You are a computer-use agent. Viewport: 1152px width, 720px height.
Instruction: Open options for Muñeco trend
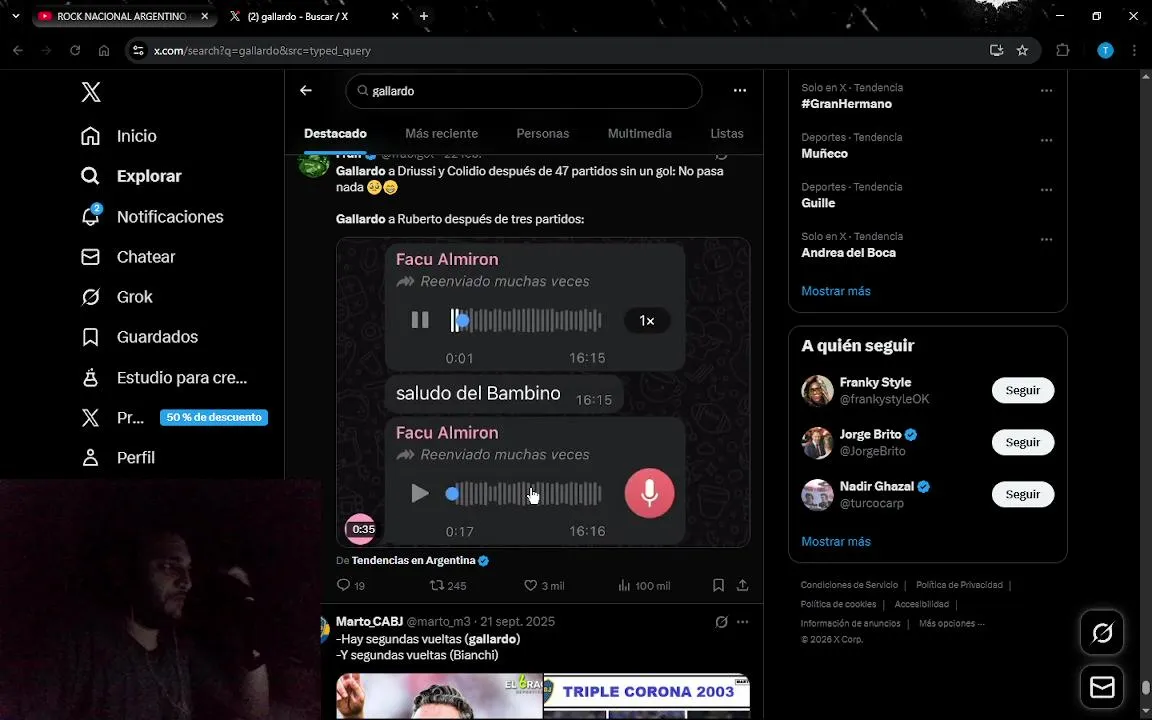click(x=1046, y=140)
